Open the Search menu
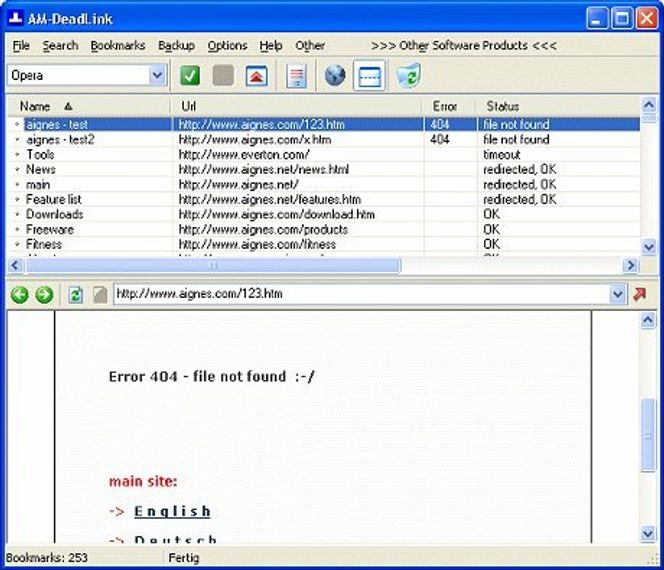 tap(60, 45)
